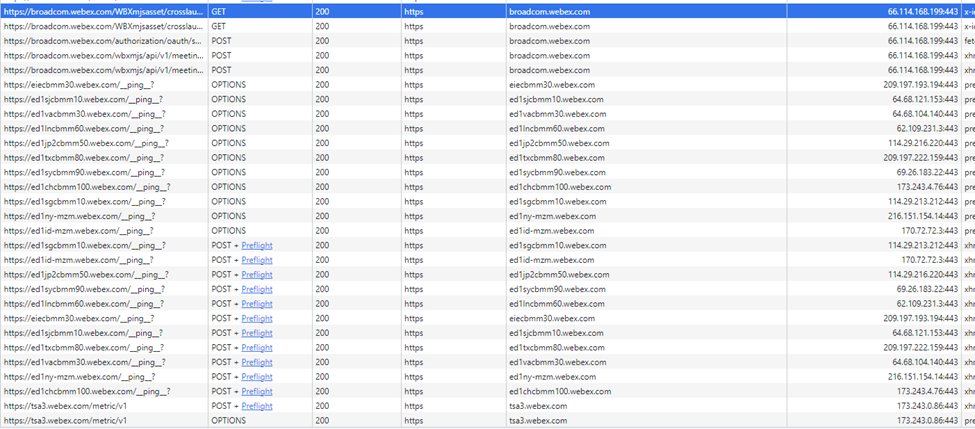The image size is (975, 429).
Task: Click URL https://ed1ny-mzm.webex.com/__ping__? in OPTIONS row
Action: (x=80, y=216)
